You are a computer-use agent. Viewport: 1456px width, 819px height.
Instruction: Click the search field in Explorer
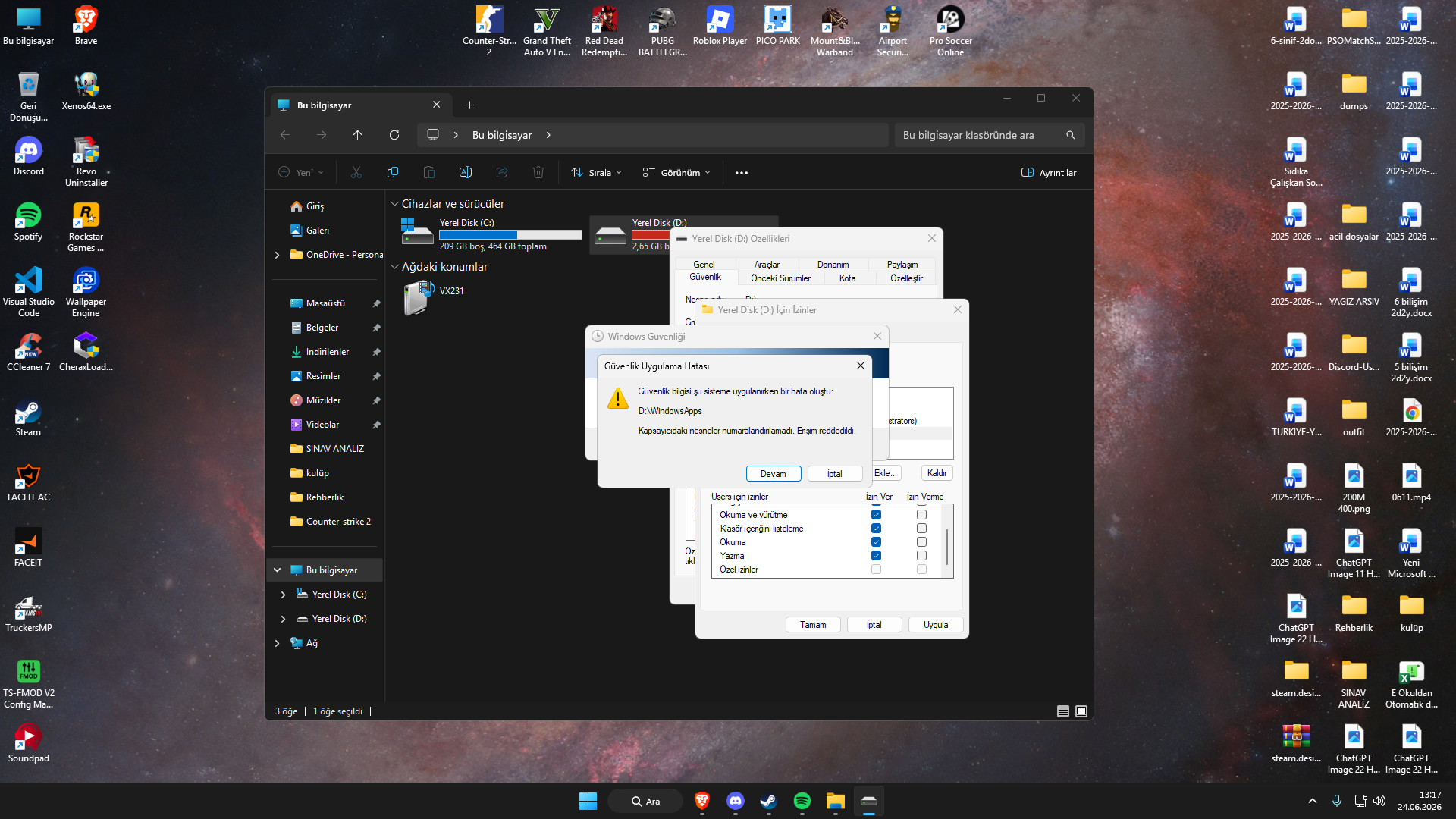point(989,135)
